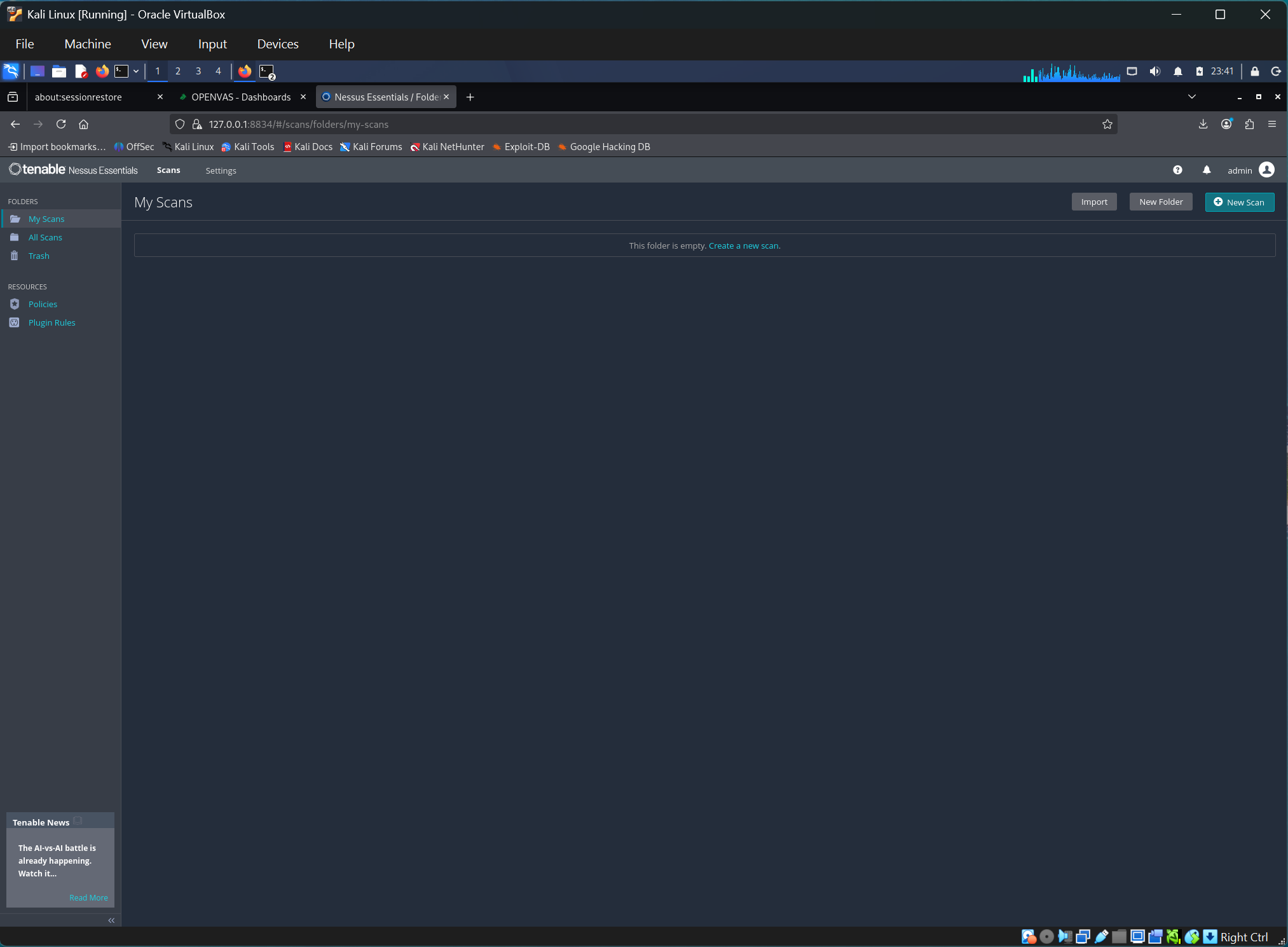
Task: Open the Trash folder link
Action: coord(39,256)
